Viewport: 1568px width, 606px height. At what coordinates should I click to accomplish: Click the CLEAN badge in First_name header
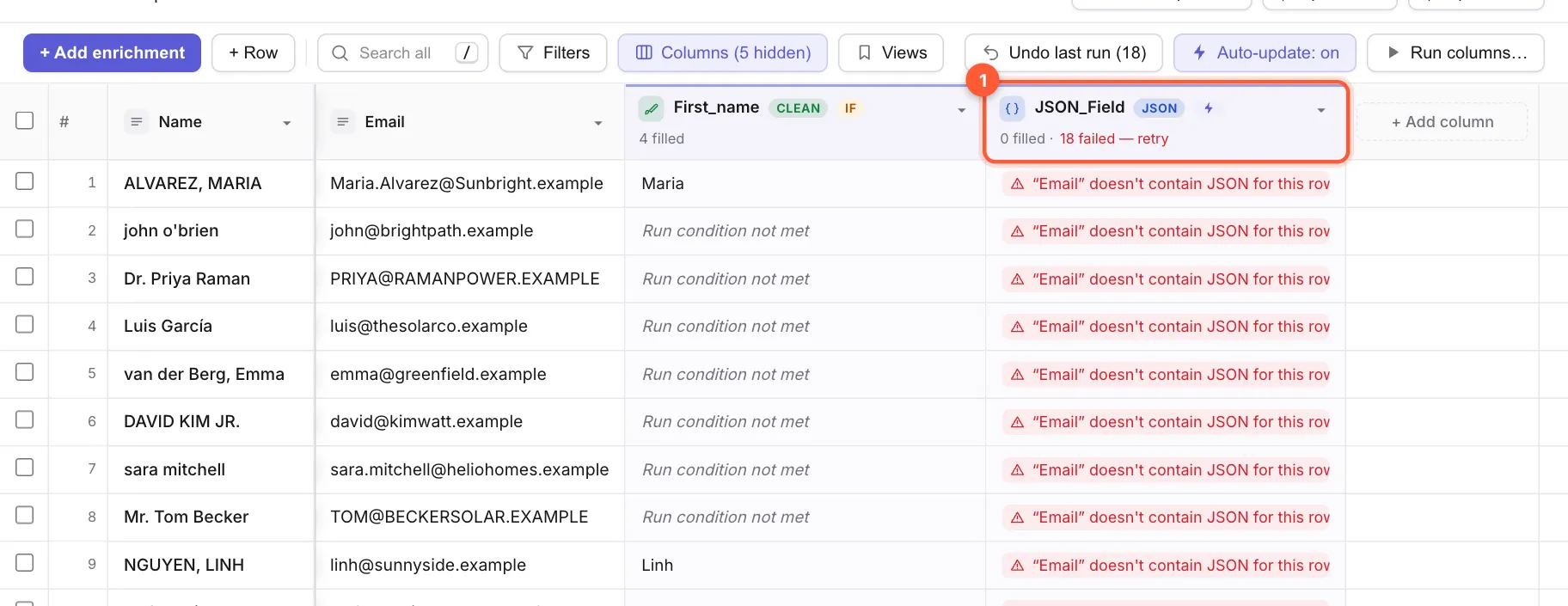pos(798,108)
